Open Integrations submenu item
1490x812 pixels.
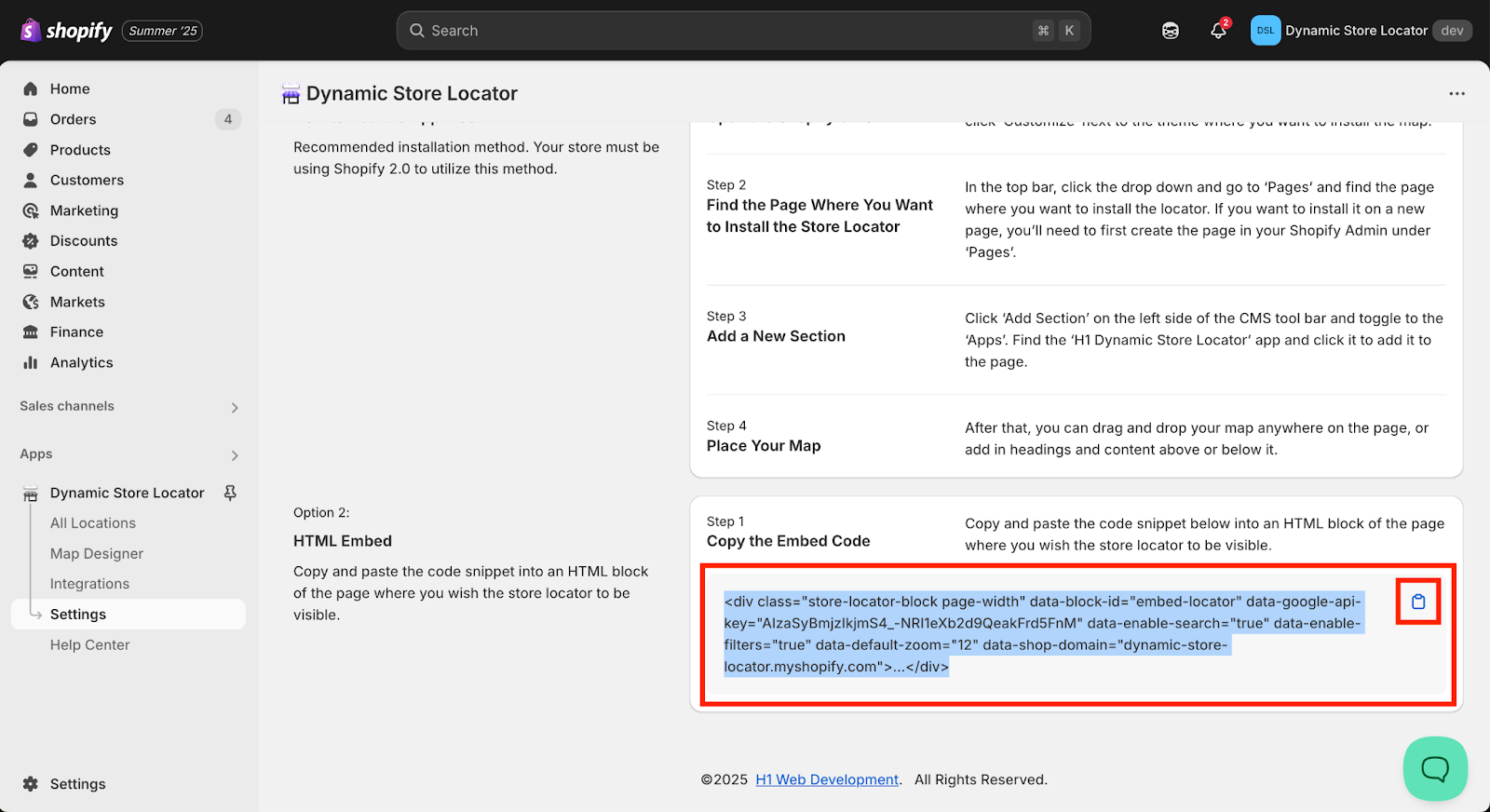point(89,584)
